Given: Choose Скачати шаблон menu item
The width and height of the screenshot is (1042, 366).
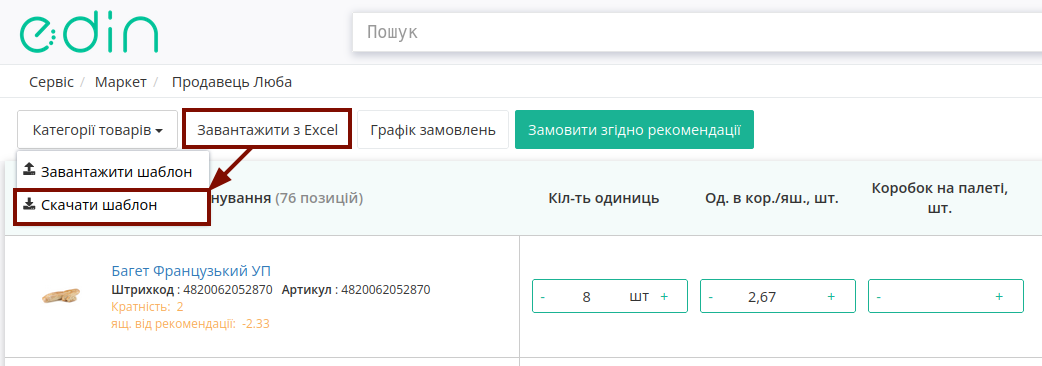Looking at the screenshot, I should click(112, 205).
